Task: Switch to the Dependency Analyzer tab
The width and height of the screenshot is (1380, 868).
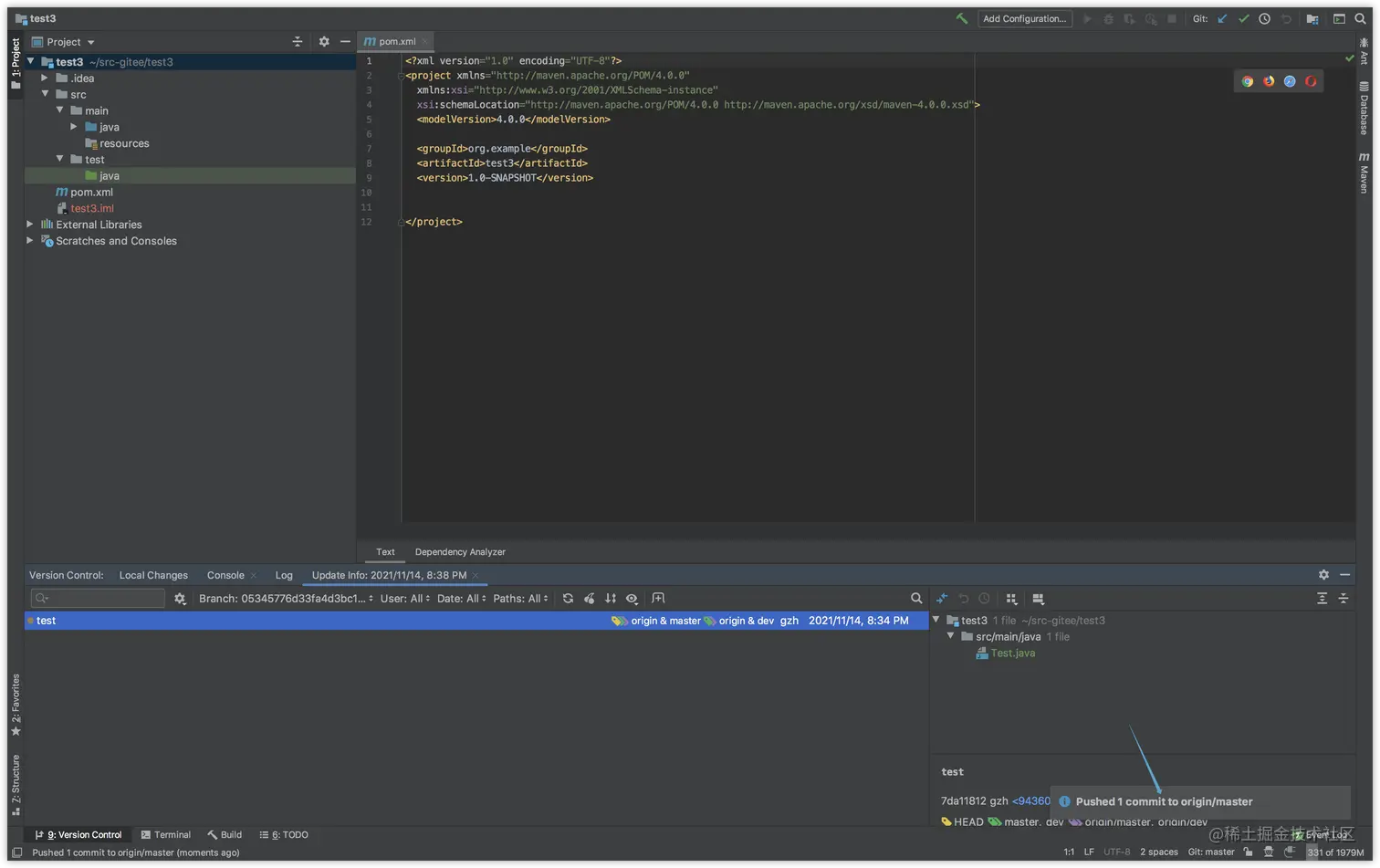Action: (x=460, y=552)
